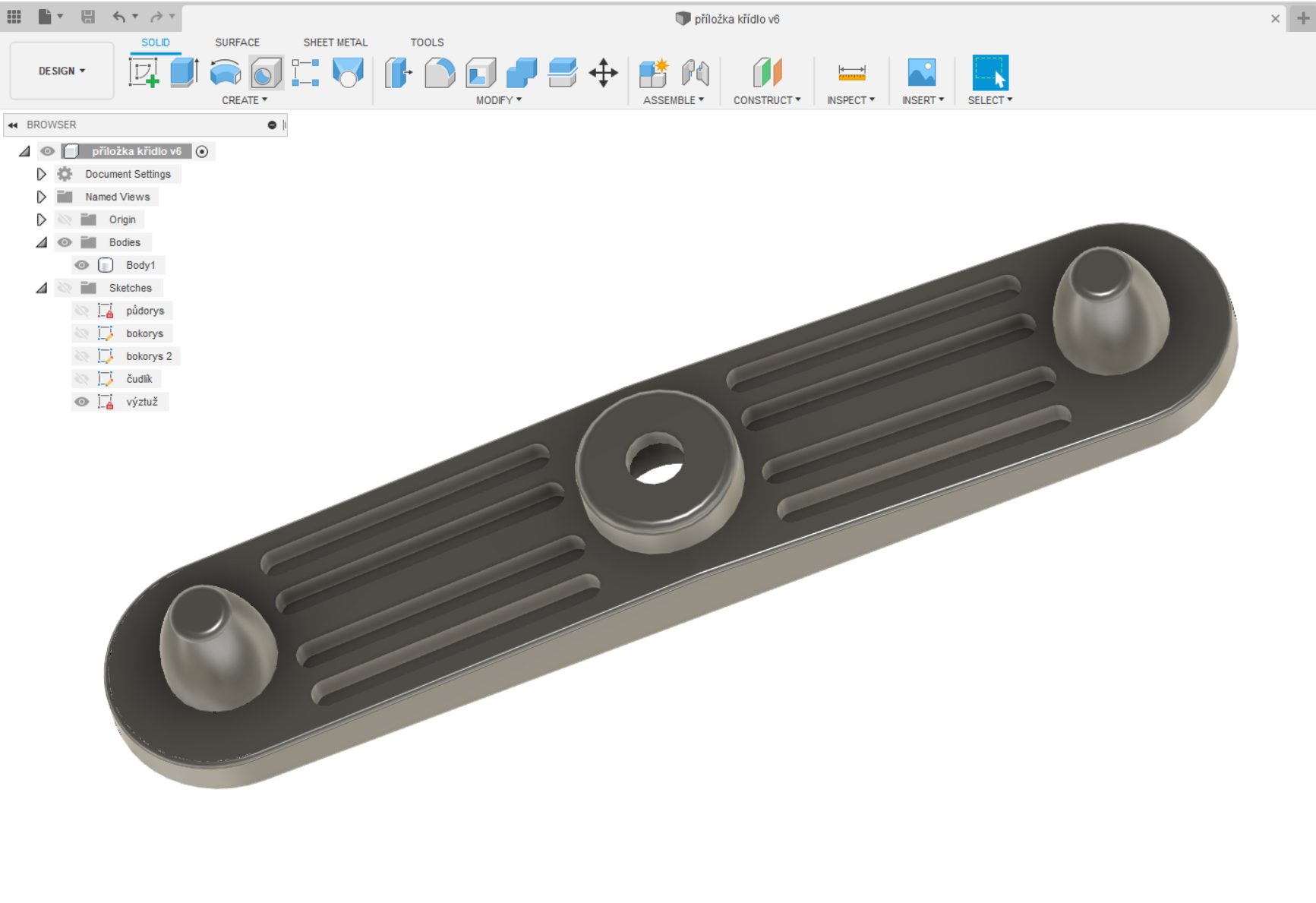Screen dimensions: 1316x903
Task: Click the center hole of the 3D model
Action: [x=655, y=459]
